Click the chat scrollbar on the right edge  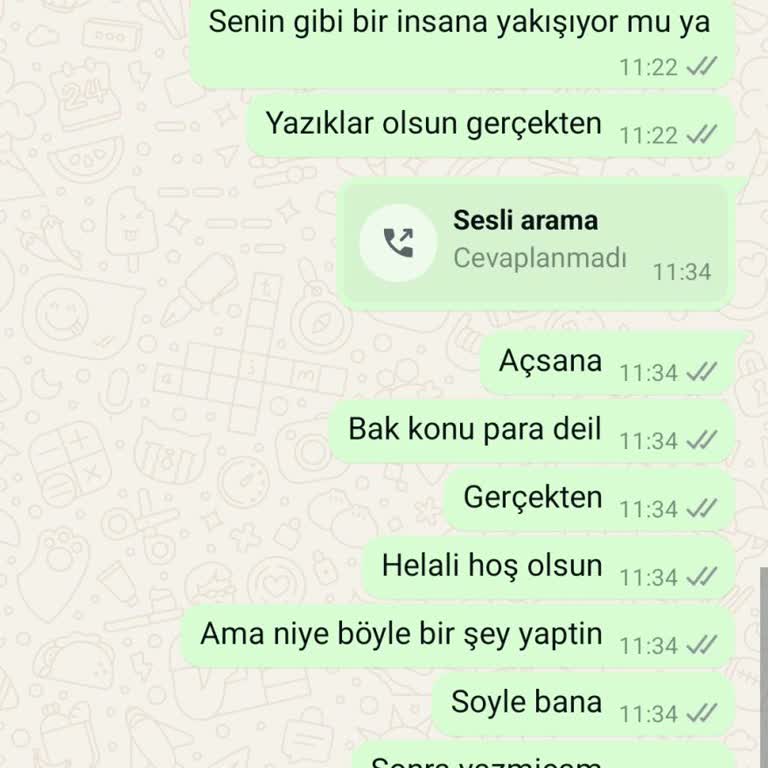click(764, 668)
